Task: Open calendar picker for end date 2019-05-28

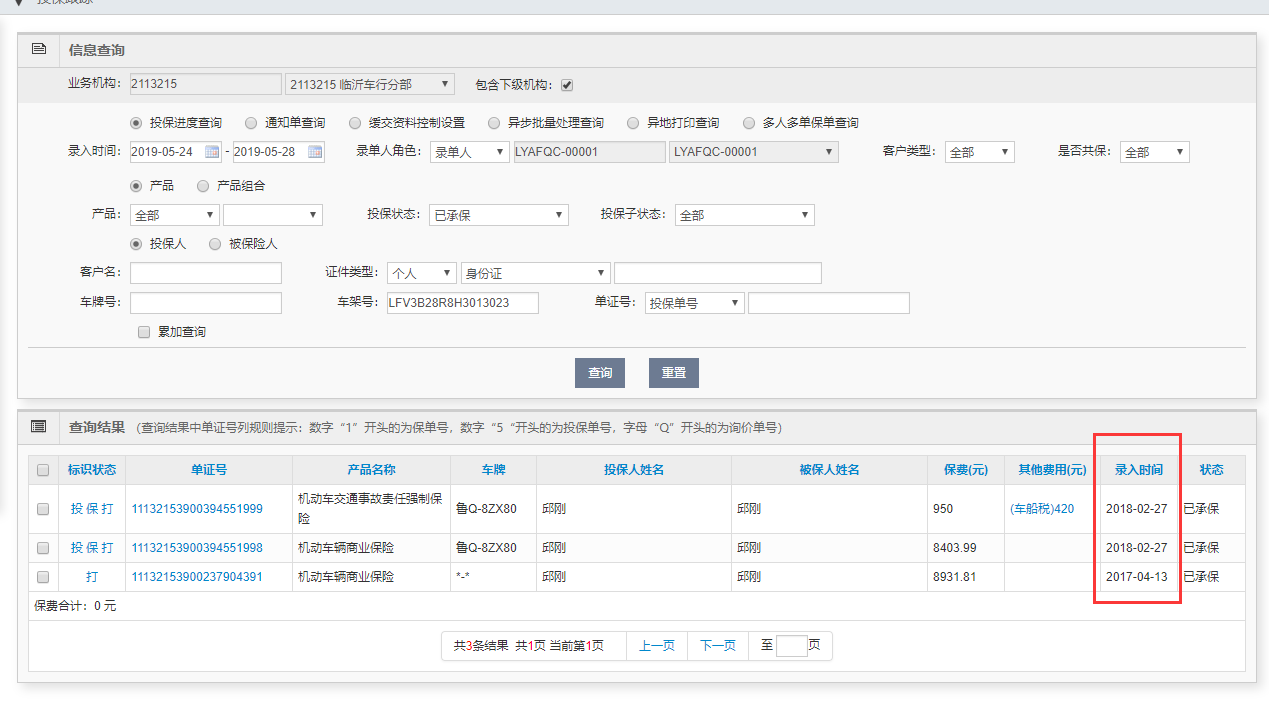Action: (x=315, y=152)
